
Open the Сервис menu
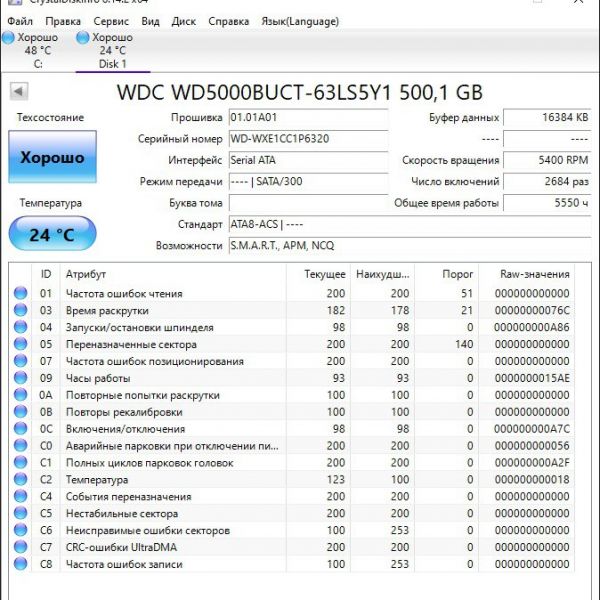click(111, 21)
